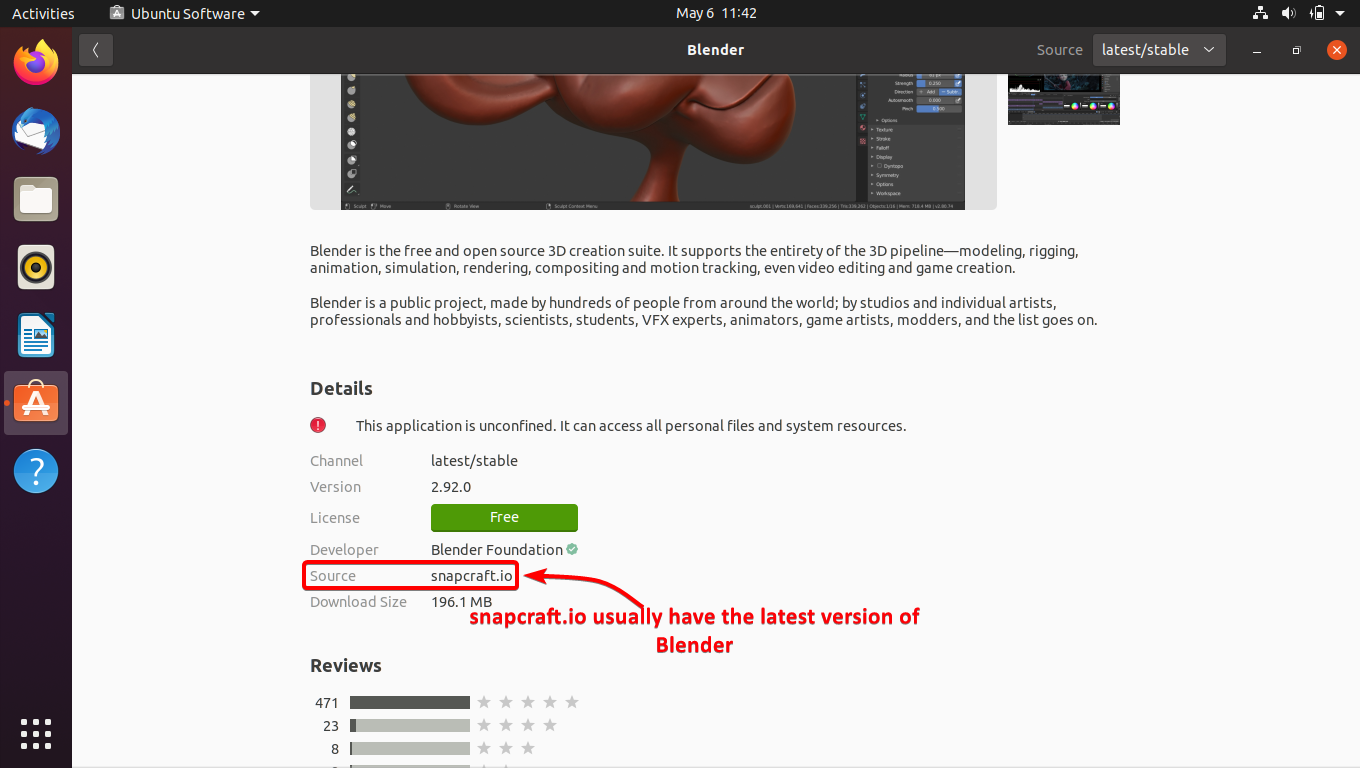Click the Show Applications grid icon
This screenshot has width=1360, height=768.
coord(35,734)
